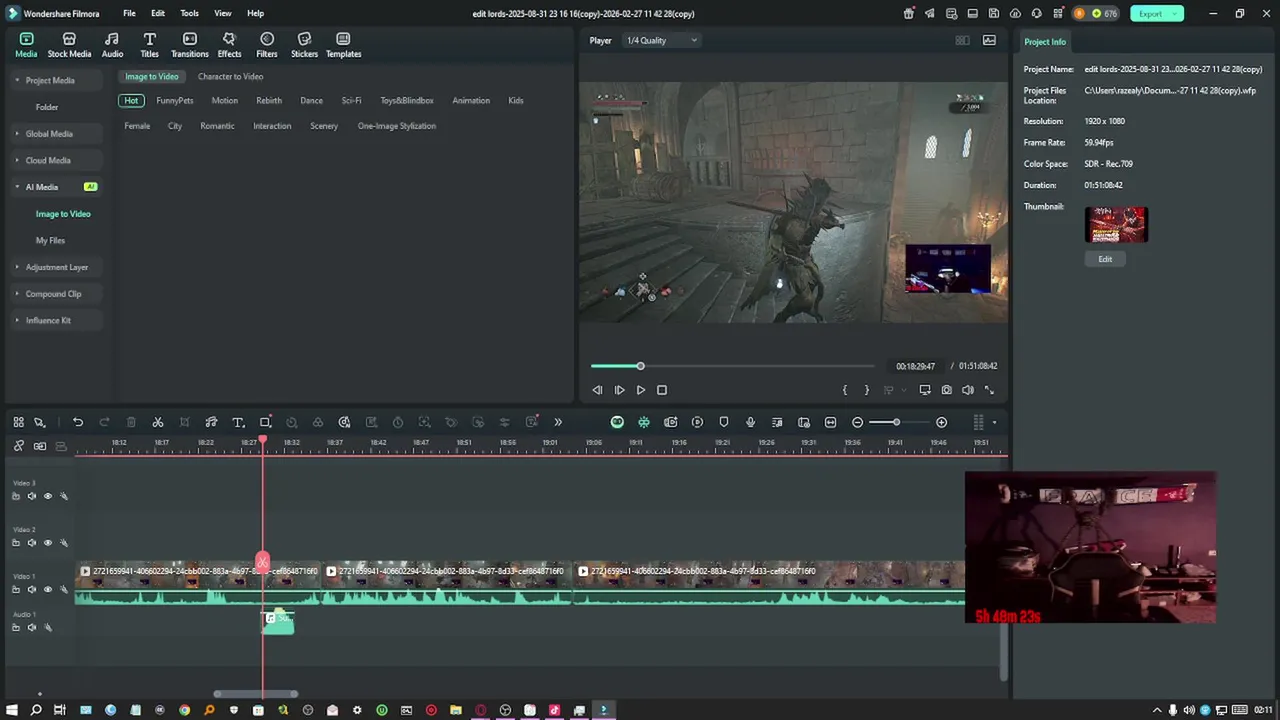
Task: Show more timeline tools with double chevron
Action: [x=558, y=422]
